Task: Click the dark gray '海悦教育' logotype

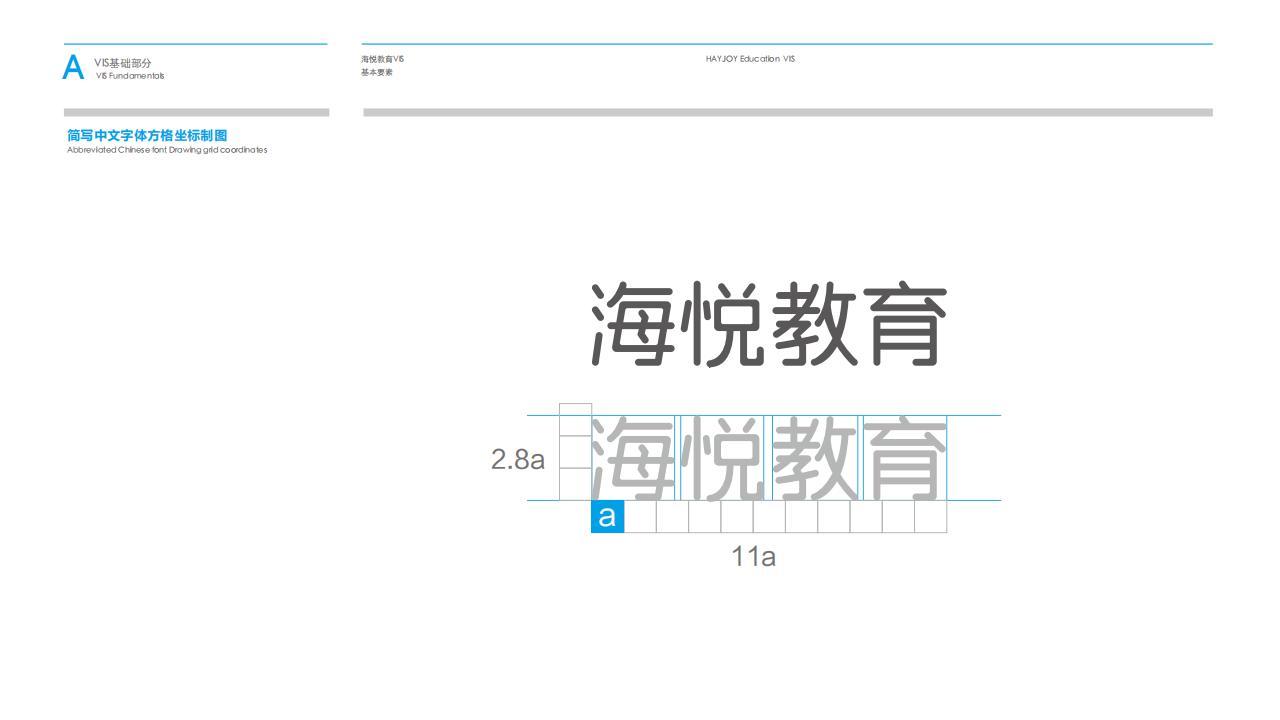Action: tap(769, 324)
